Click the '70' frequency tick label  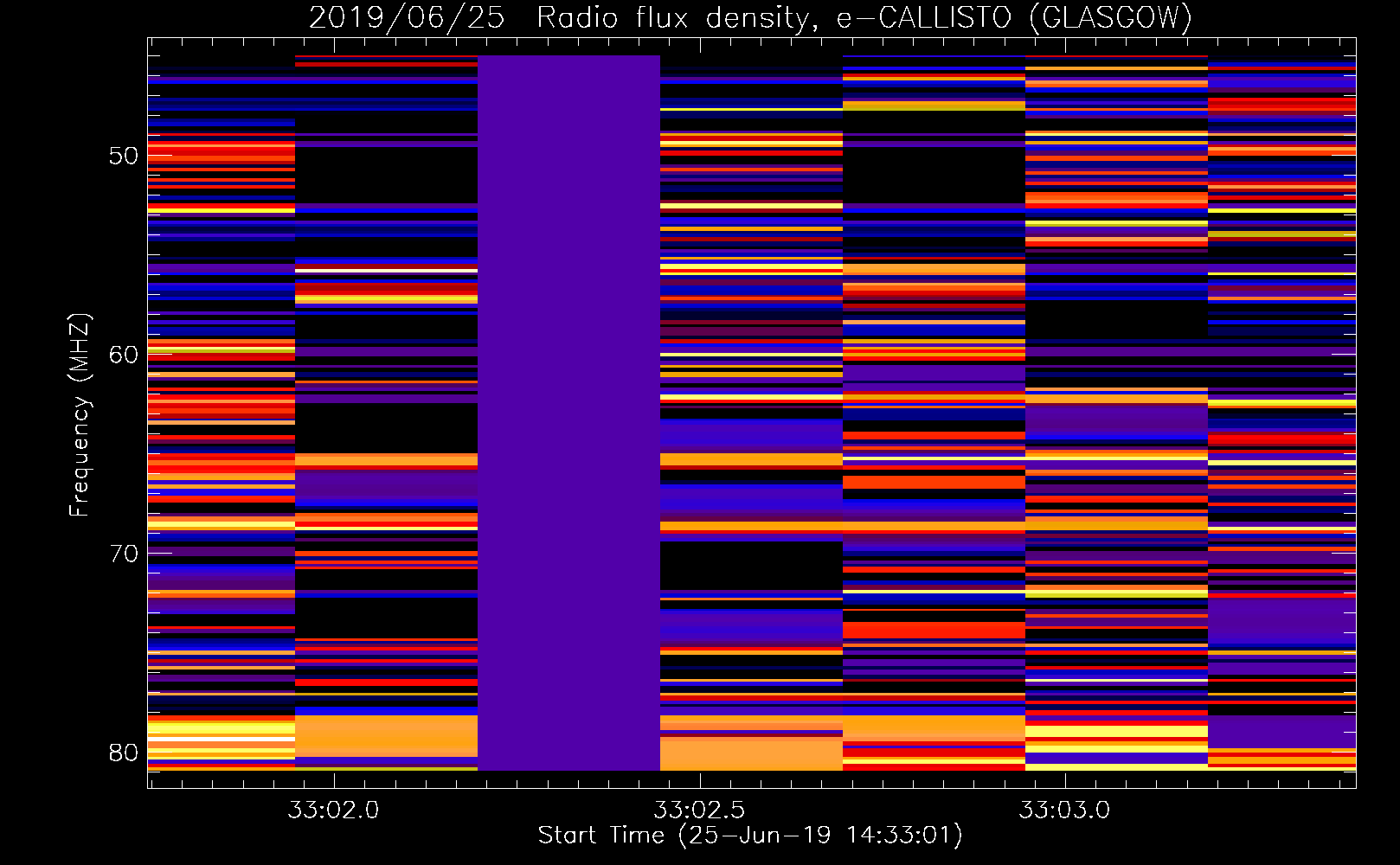[x=124, y=554]
